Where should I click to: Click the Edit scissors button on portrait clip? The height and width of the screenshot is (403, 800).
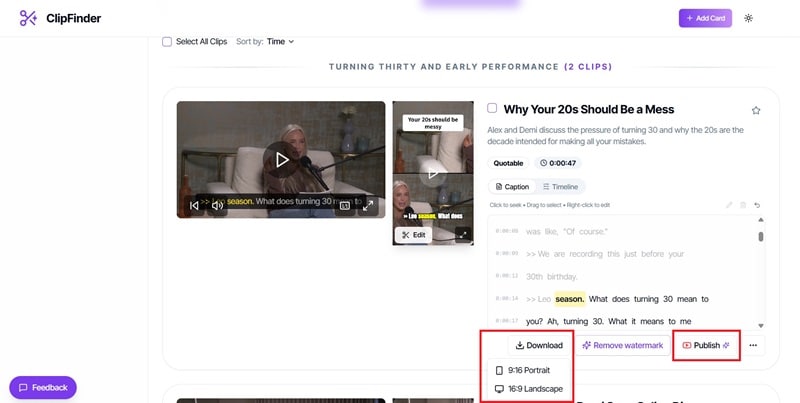point(414,235)
